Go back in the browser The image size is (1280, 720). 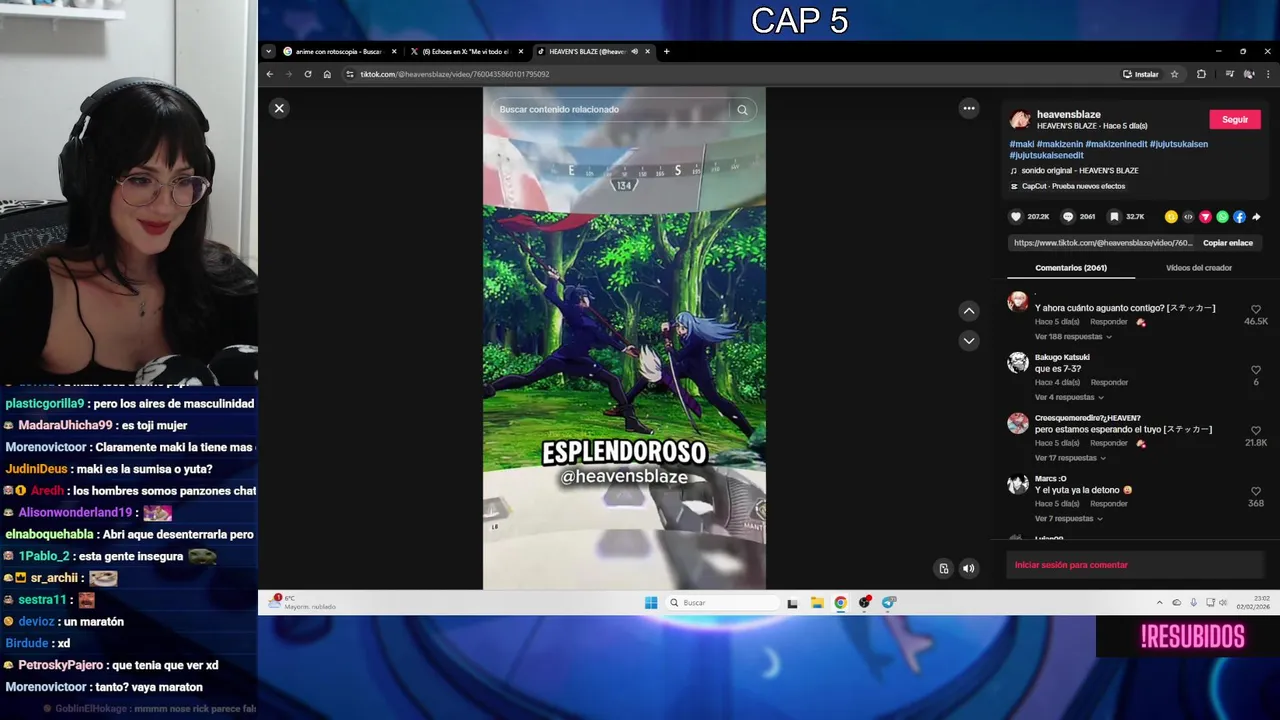[269, 74]
